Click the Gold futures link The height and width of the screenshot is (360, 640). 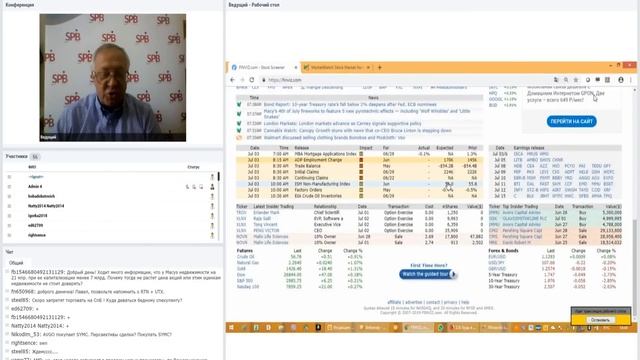pyautogui.click(x=241, y=269)
